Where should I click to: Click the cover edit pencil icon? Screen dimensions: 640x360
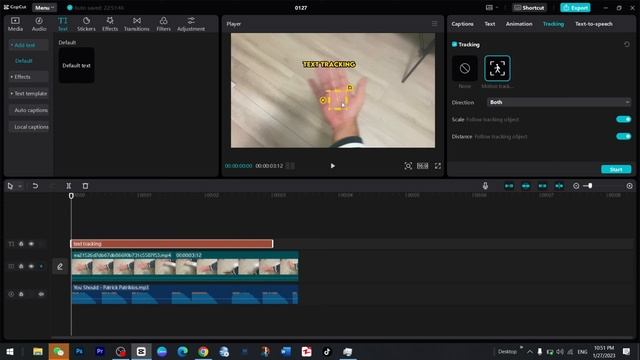[60, 267]
